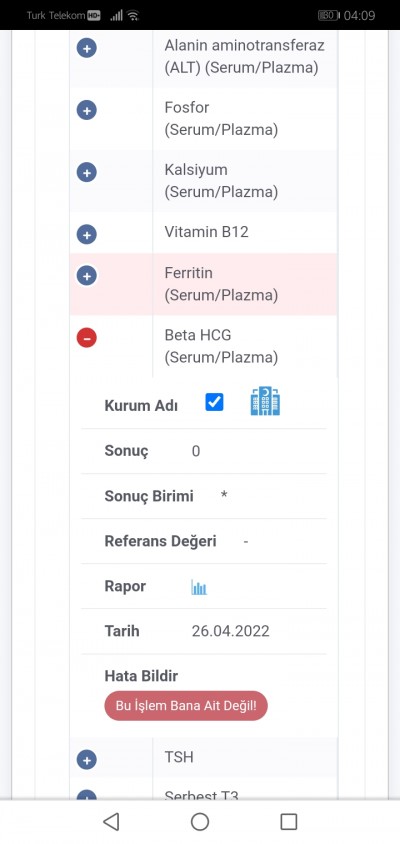Select the Vitamin B12 test name
Screen dimensions: 400x844
(x=207, y=232)
